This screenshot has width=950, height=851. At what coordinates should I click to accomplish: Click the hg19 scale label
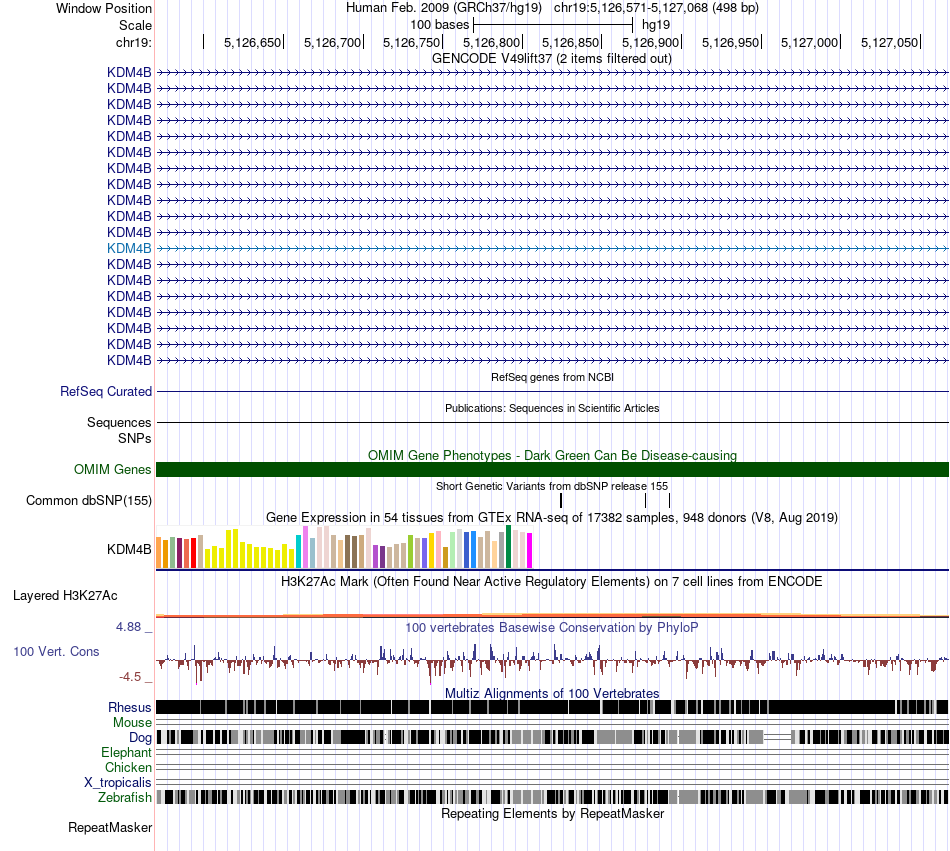click(656, 25)
